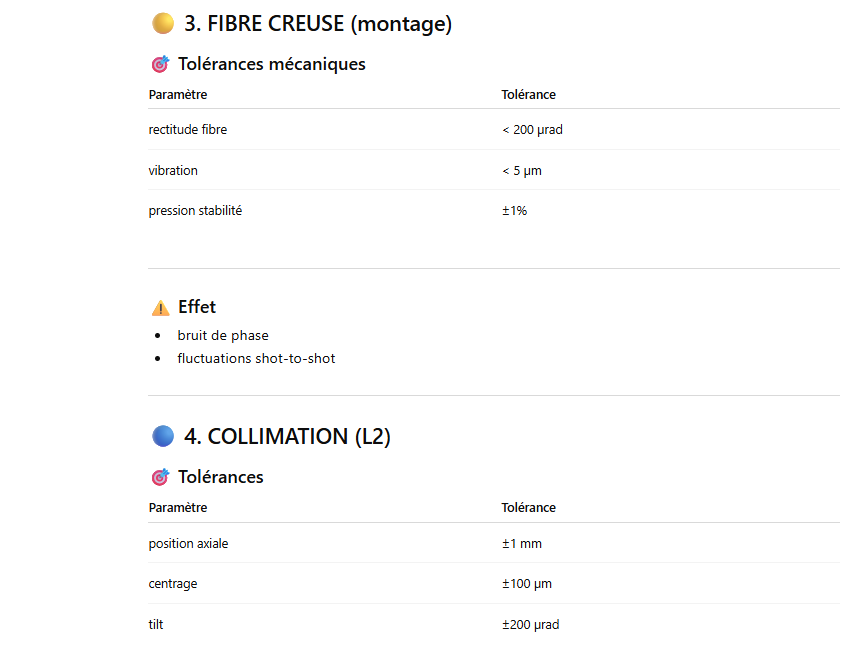
Task: Click the '±200 µrad' tilt tolerance value
Action: [x=530, y=624]
